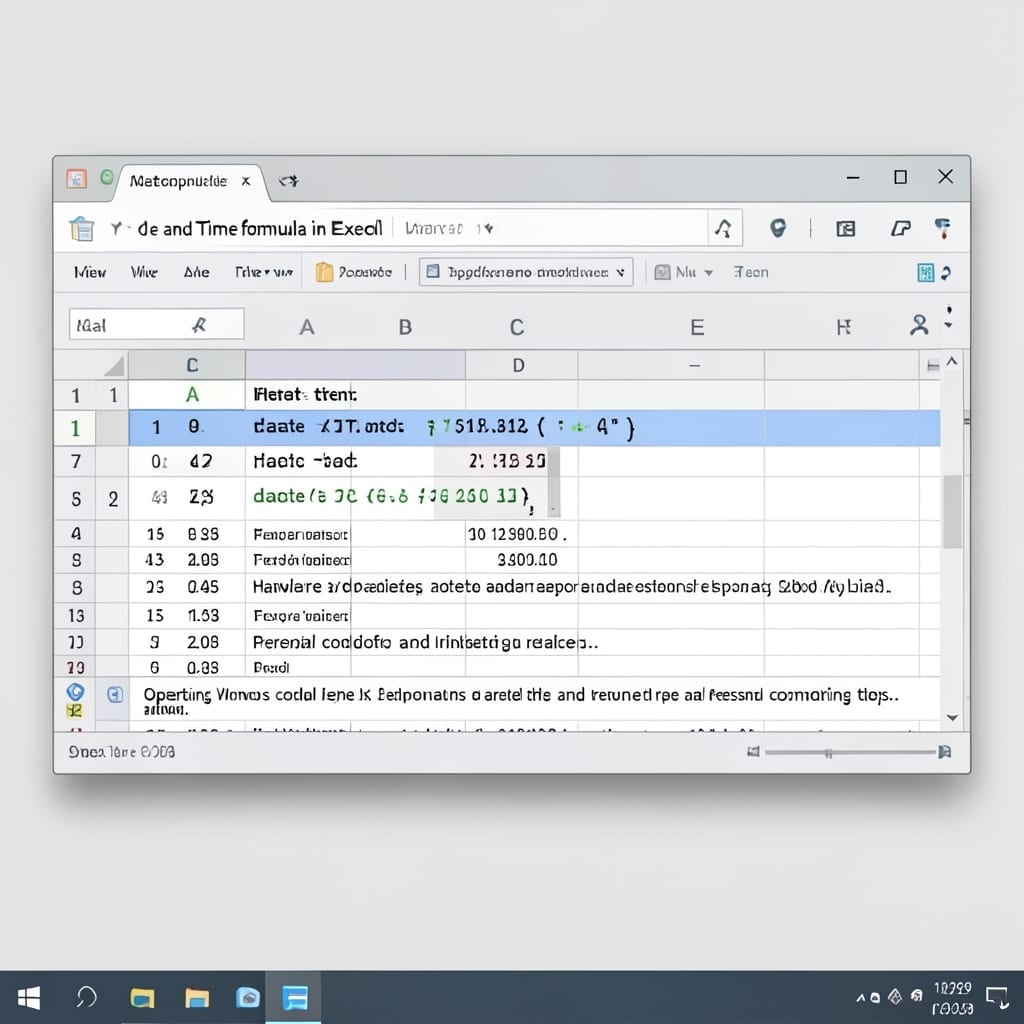
Task: Open the Wiwe menu
Action: 144,272
